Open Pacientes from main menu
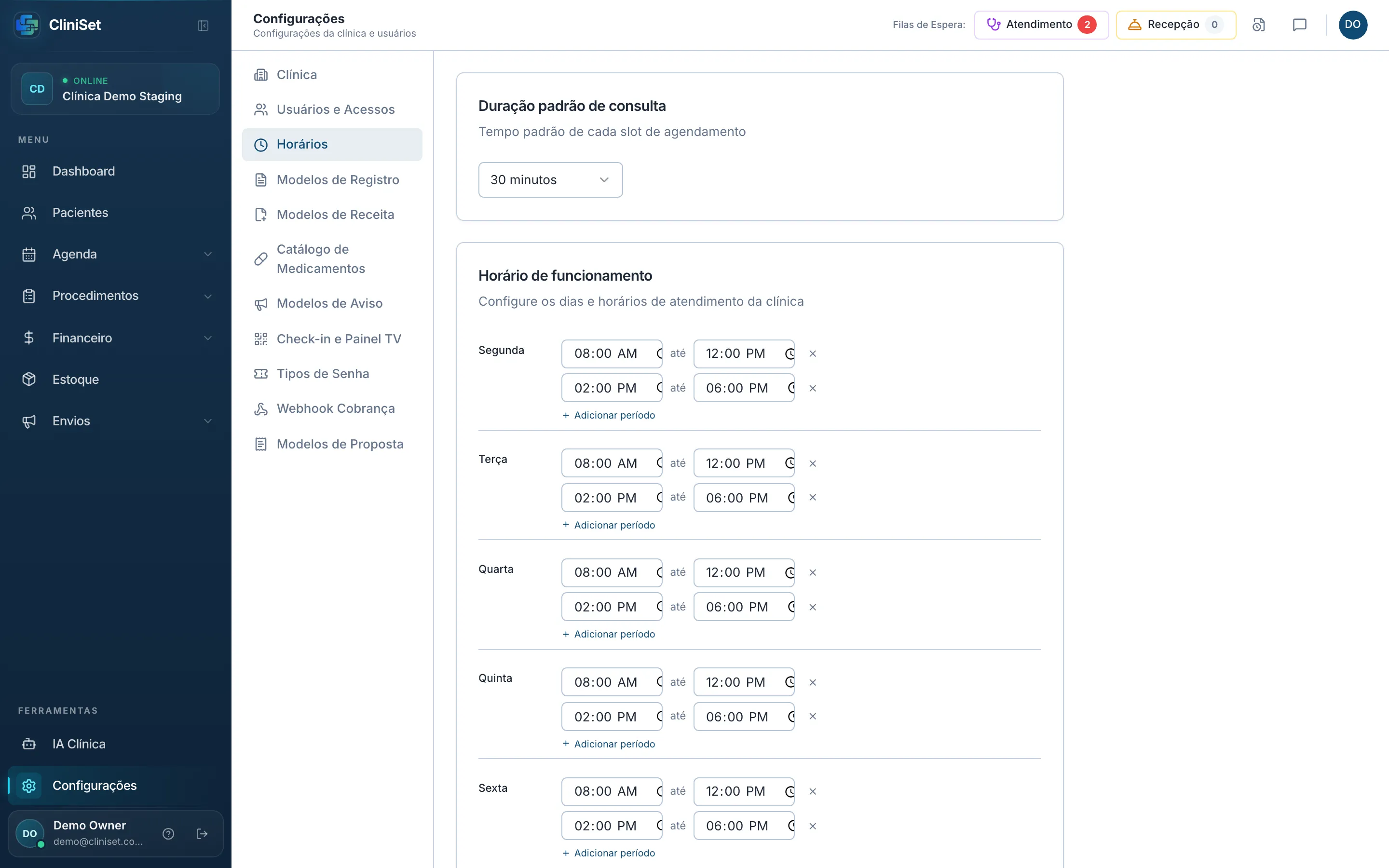This screenshot has width=1389, height=868. (115, 213)
